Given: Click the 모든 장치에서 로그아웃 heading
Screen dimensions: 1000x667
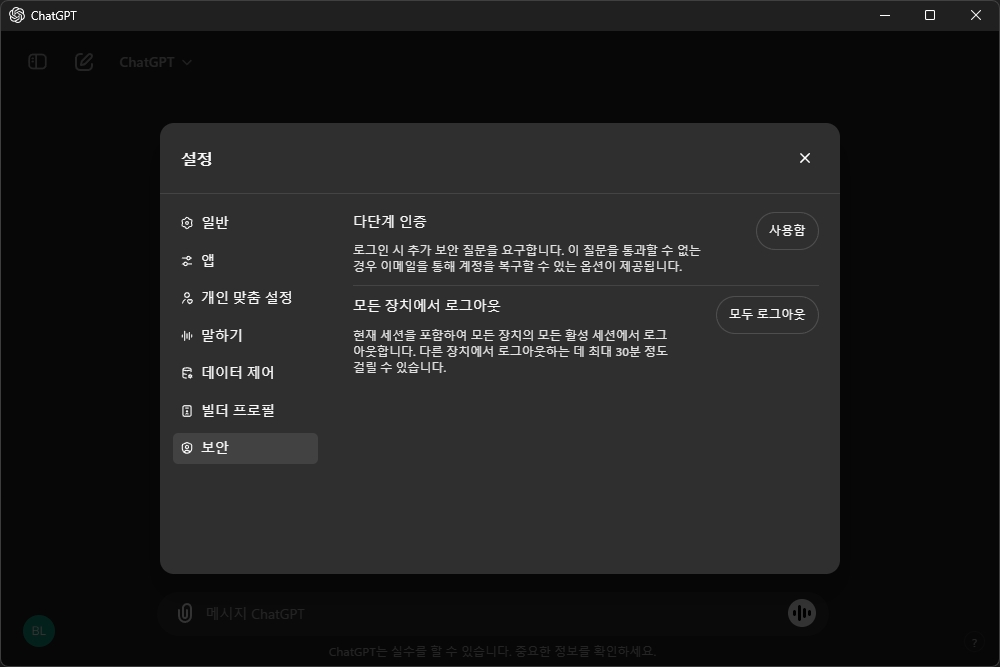Looking at the screenshot, I should click(427, 305).
